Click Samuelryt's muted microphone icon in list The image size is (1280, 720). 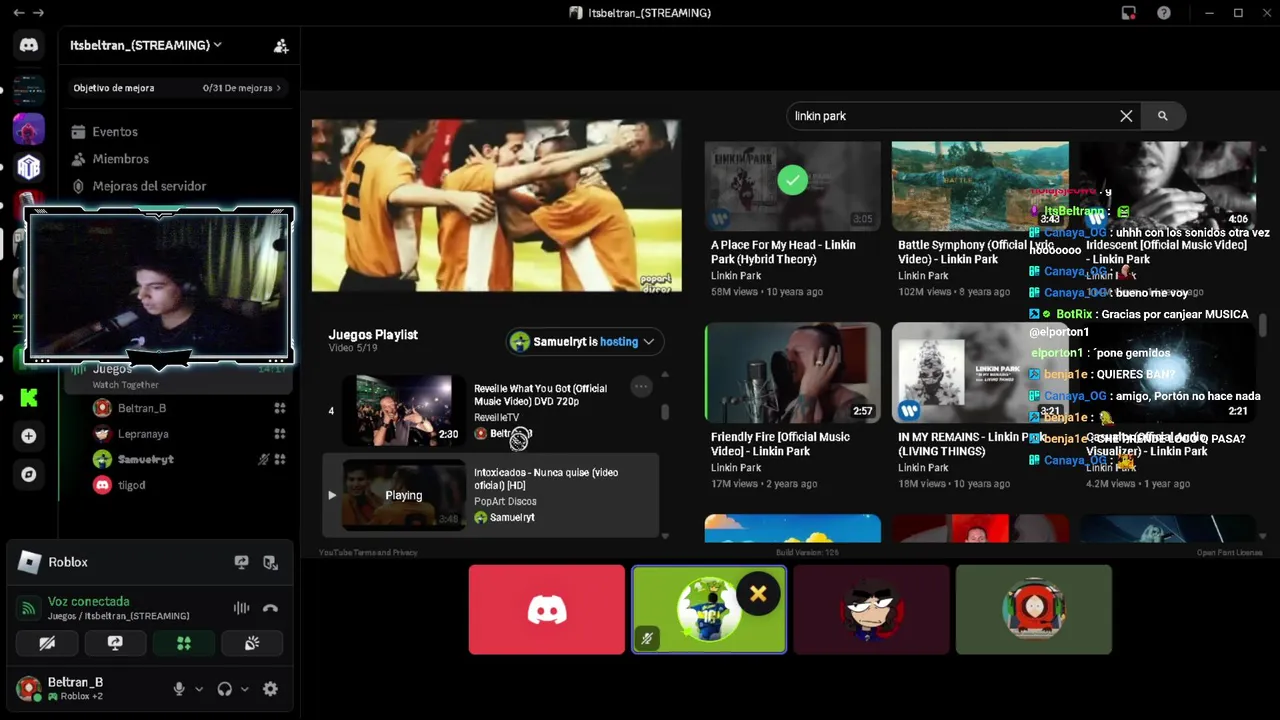click(x=264, y=460)
